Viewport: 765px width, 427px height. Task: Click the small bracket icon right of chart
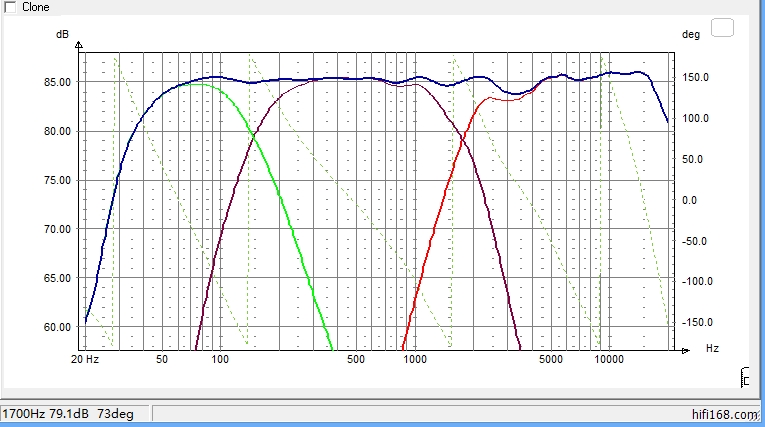point(744,378)
